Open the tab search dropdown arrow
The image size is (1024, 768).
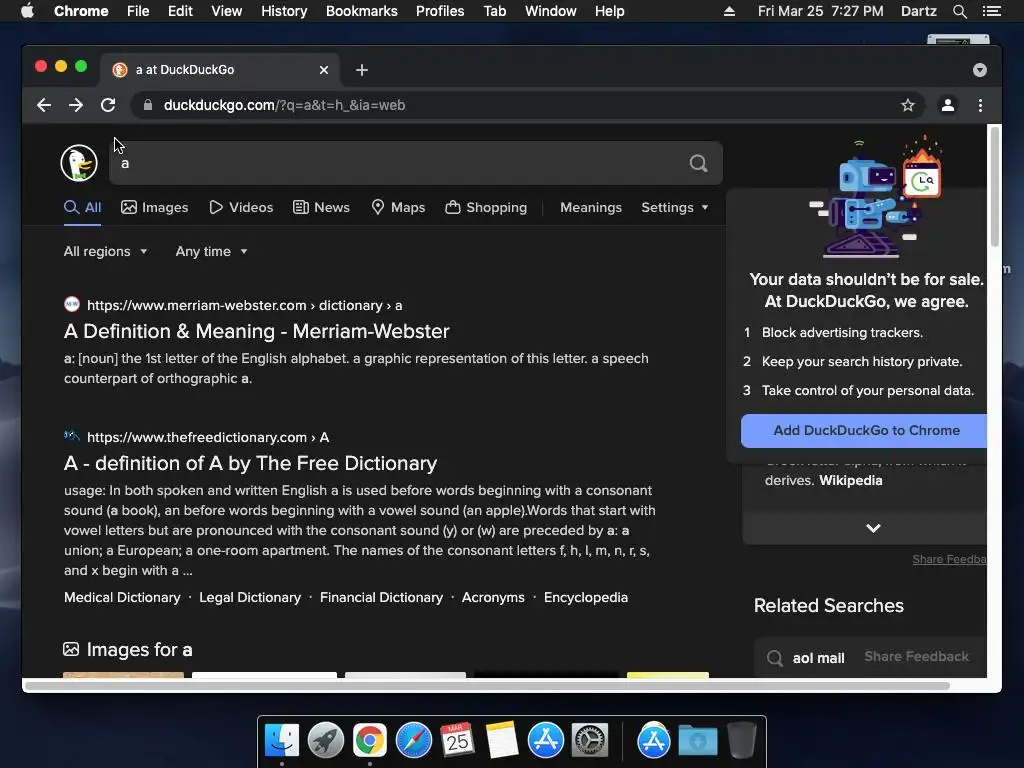pos(980,70)
